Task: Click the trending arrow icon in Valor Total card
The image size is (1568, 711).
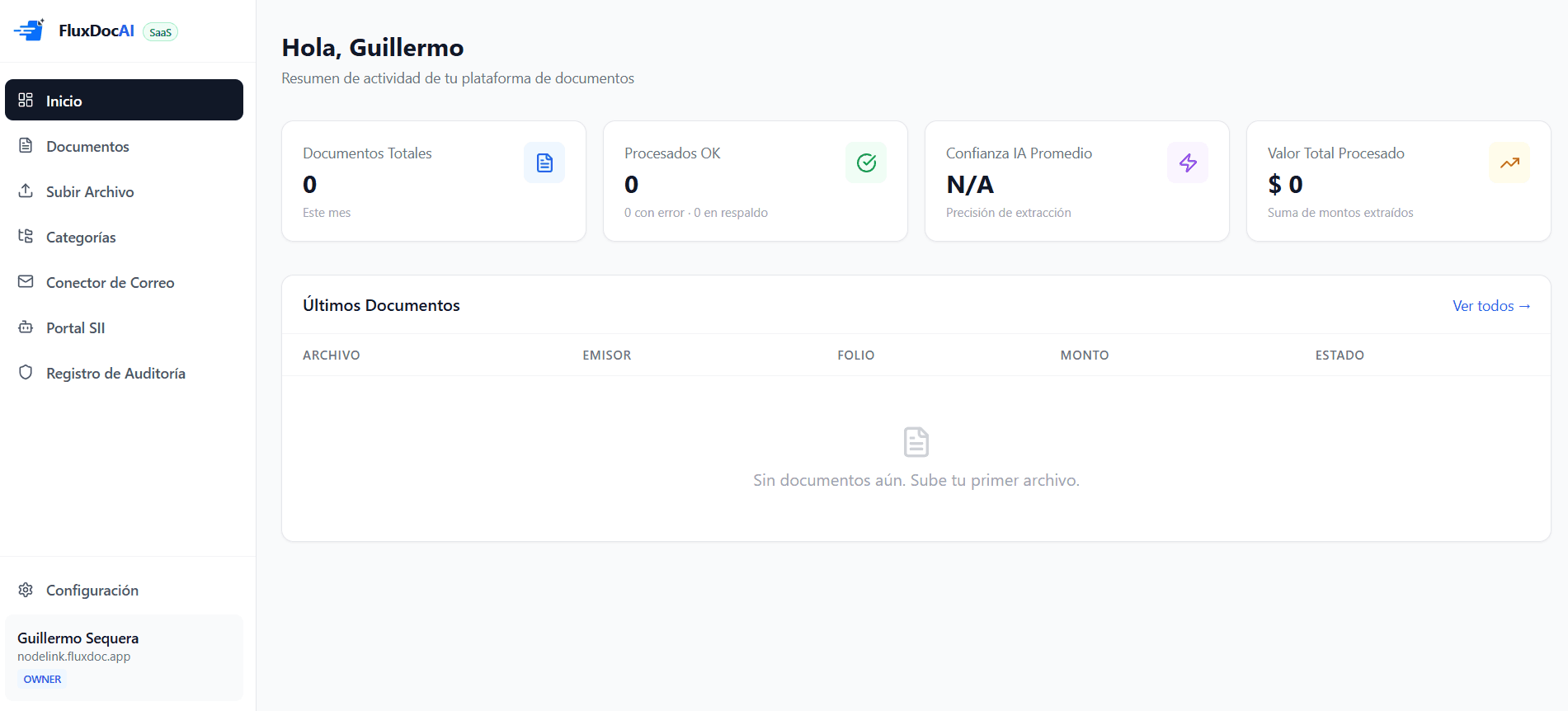Action: click(x=1509, y=162)
